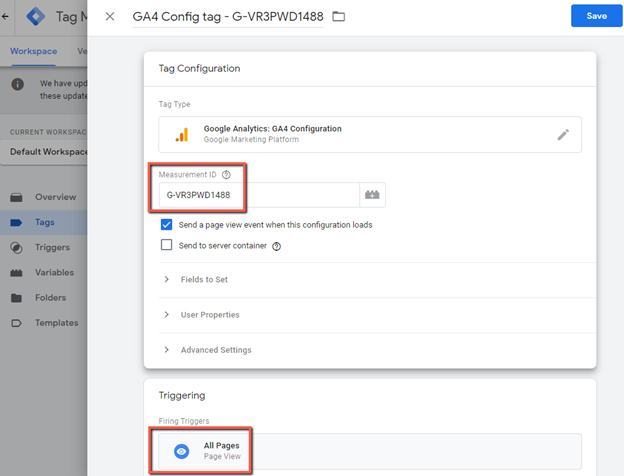The width and height of the screenshot is (624, 476).
Task: Uncheck Send a page view event checkbox
Action: [166, 224]
